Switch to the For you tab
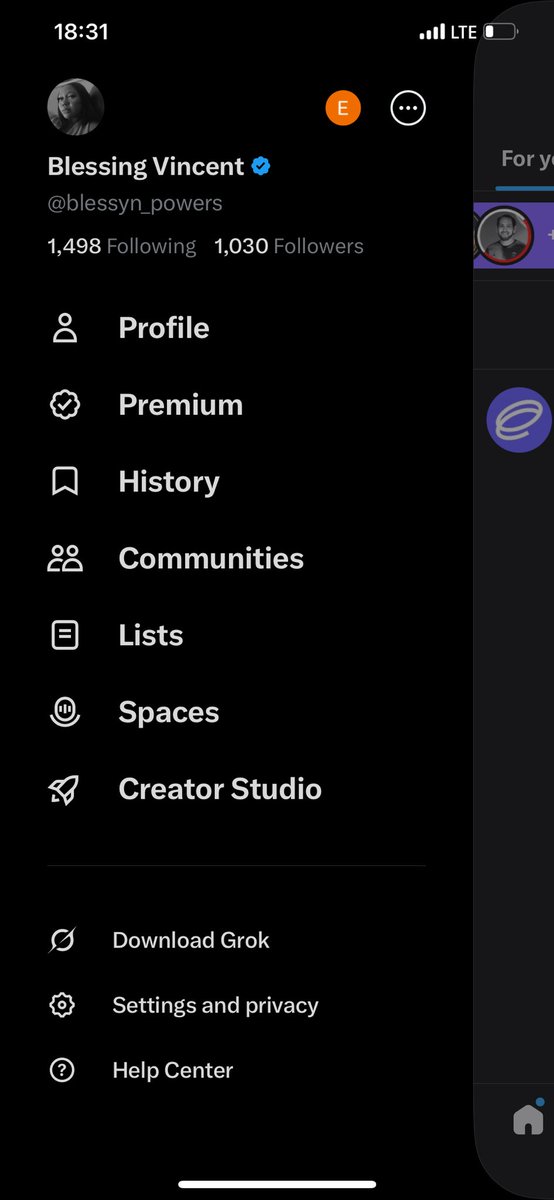Image resolution: width=554 pixels, height=1200 pixels. [527, 159]
